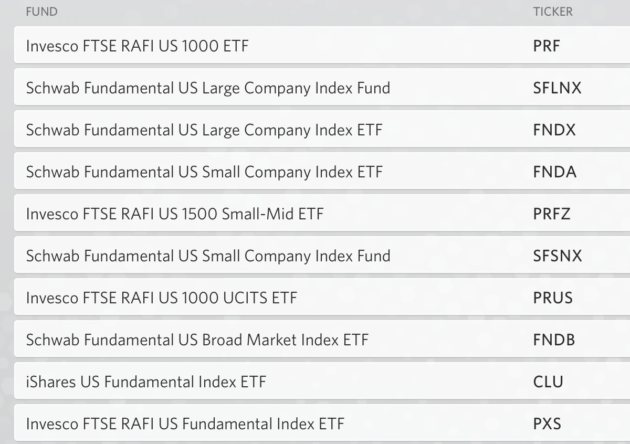
Task: Open the Invesco FTSE RAFI US 1000 ETF row
Action: tap(322, 45)
